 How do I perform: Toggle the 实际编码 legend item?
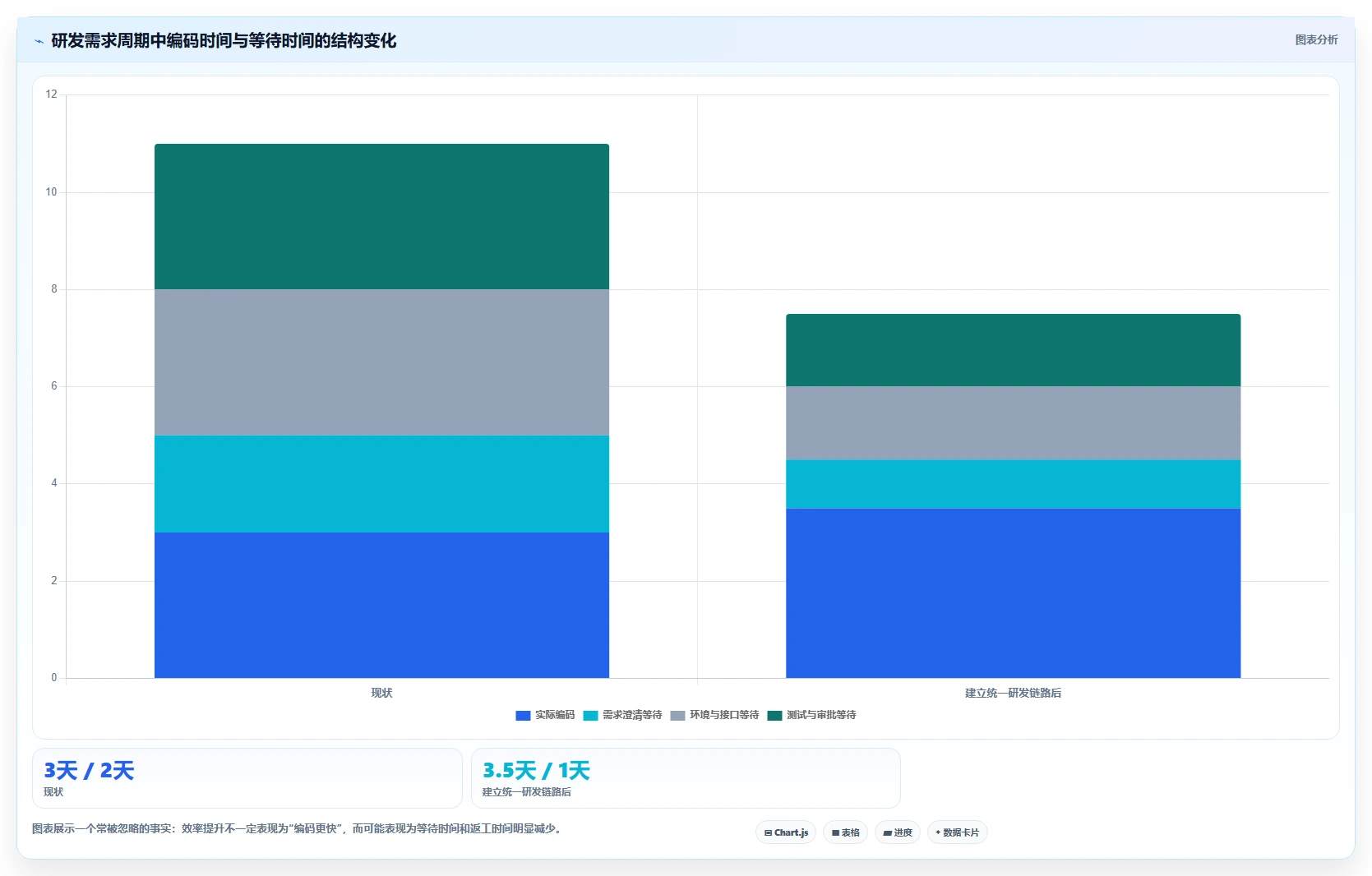pos(545,715)
